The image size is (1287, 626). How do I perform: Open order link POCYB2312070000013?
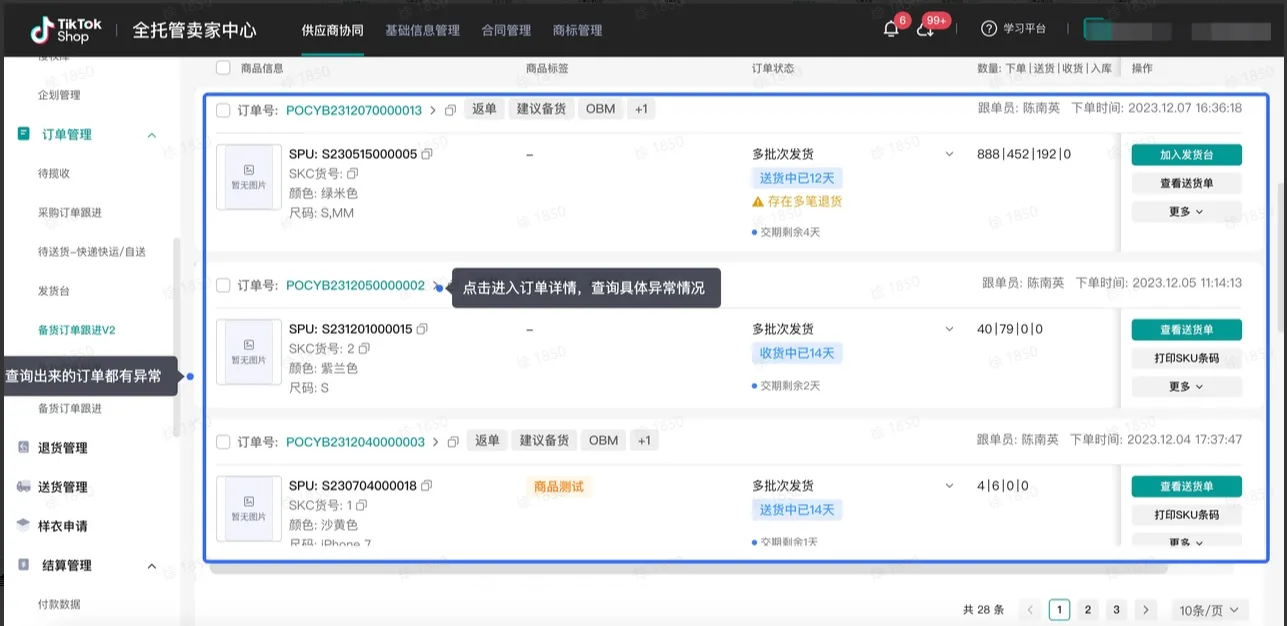coord(354,110)
